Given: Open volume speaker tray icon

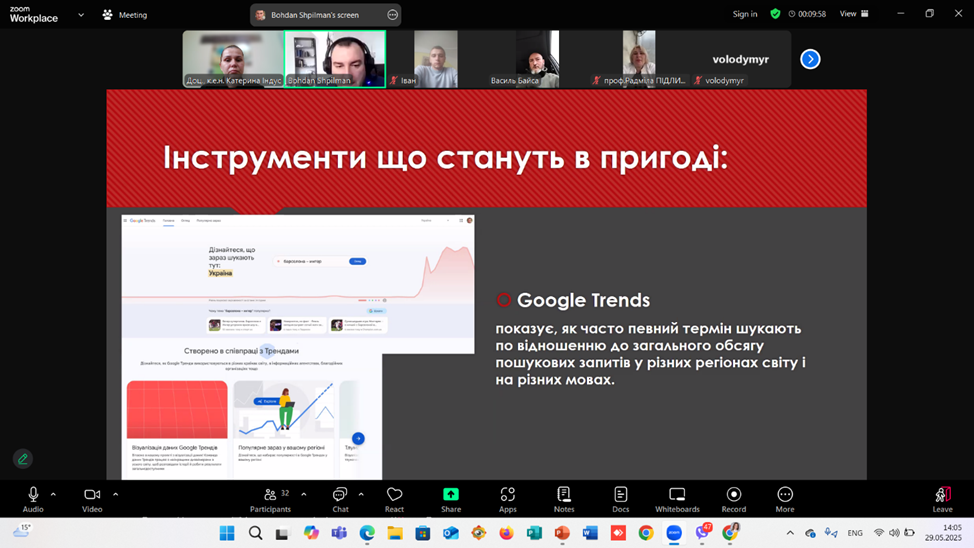Looking at the screenshot, I should 894,533.
